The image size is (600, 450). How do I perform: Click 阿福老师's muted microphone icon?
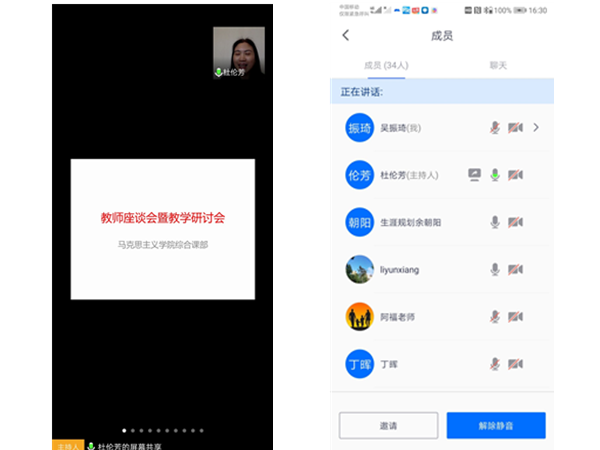pos(494,317)
